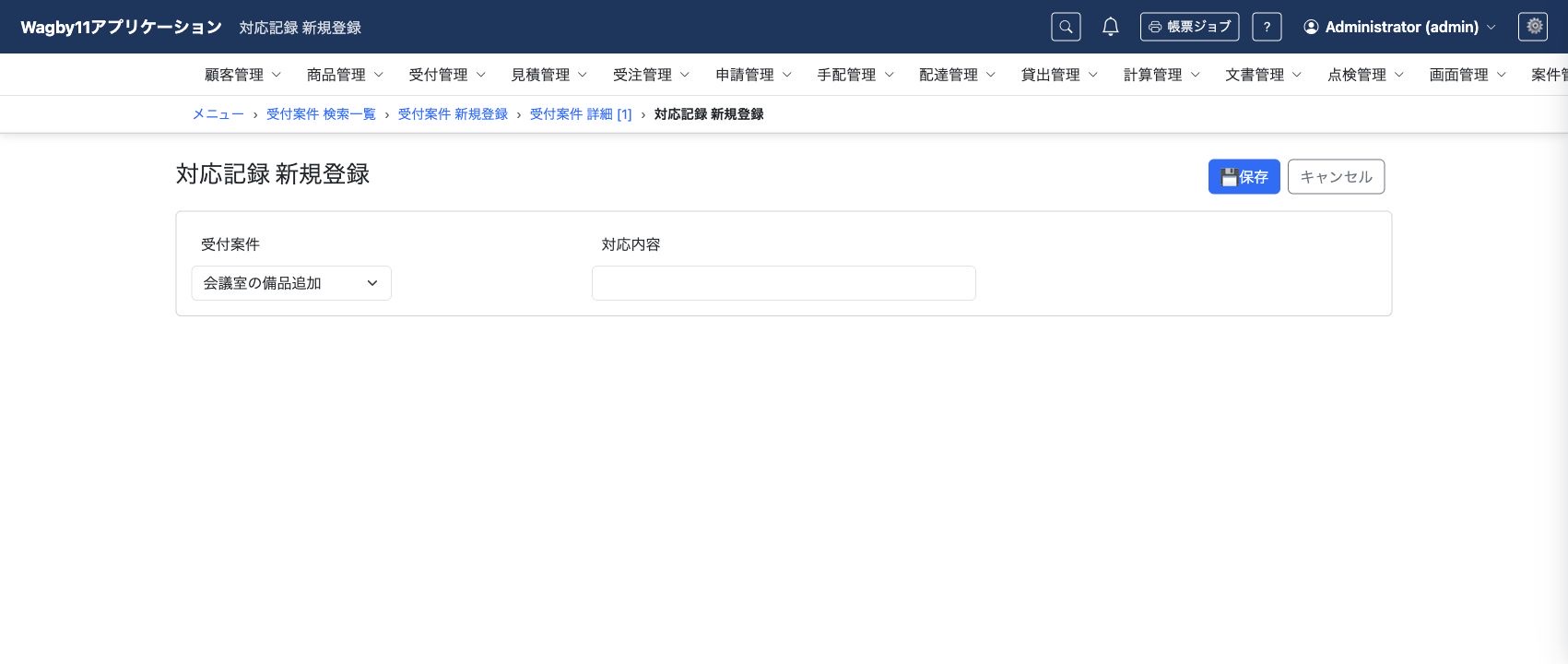Click the 保存 save button

1244,177
